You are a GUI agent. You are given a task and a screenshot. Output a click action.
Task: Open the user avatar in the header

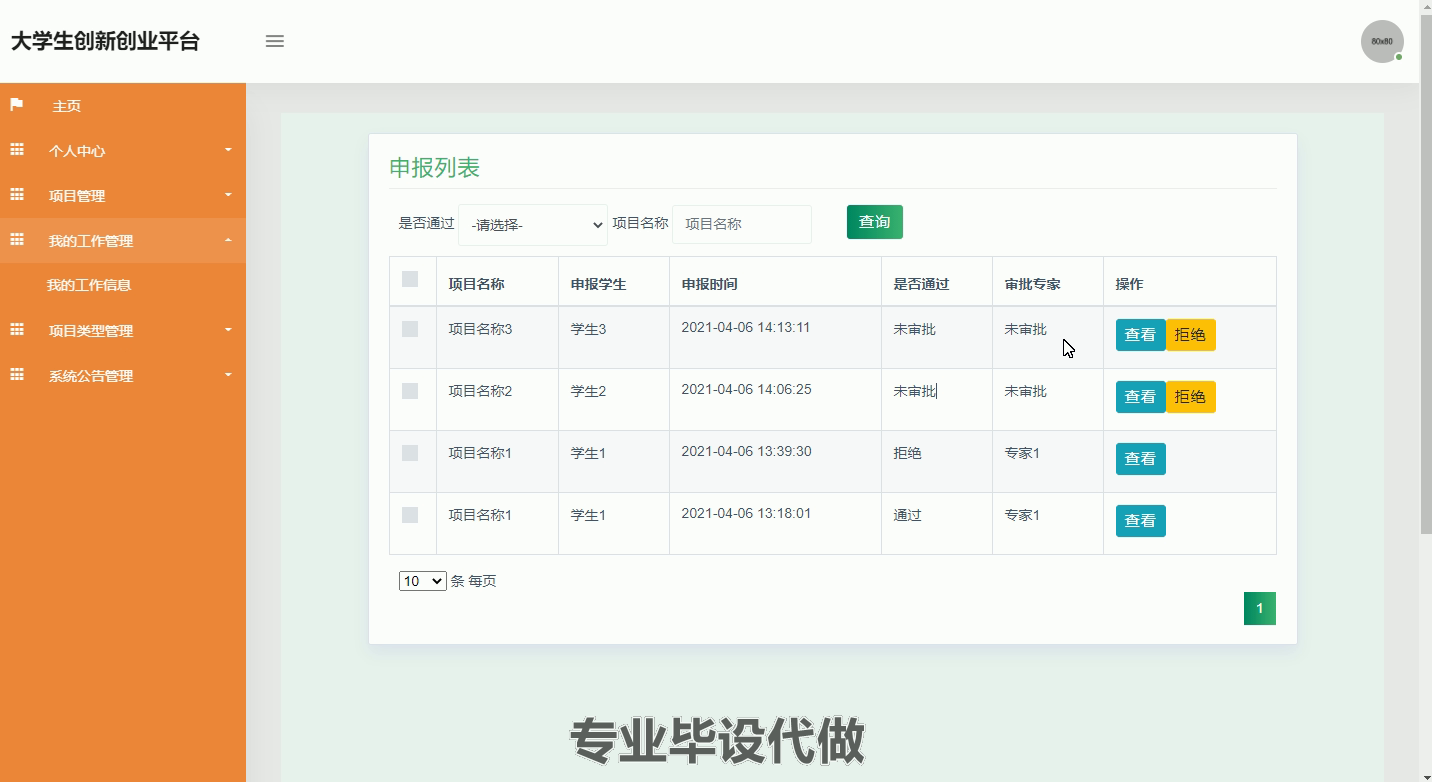point(1382,42)
